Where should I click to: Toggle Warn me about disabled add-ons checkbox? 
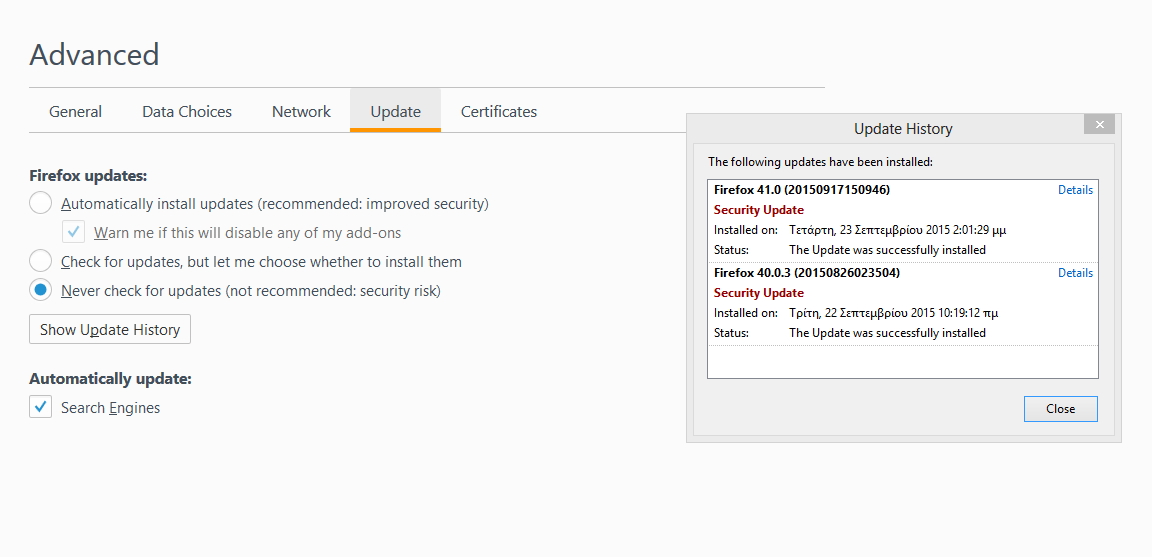tap(73, 232)
